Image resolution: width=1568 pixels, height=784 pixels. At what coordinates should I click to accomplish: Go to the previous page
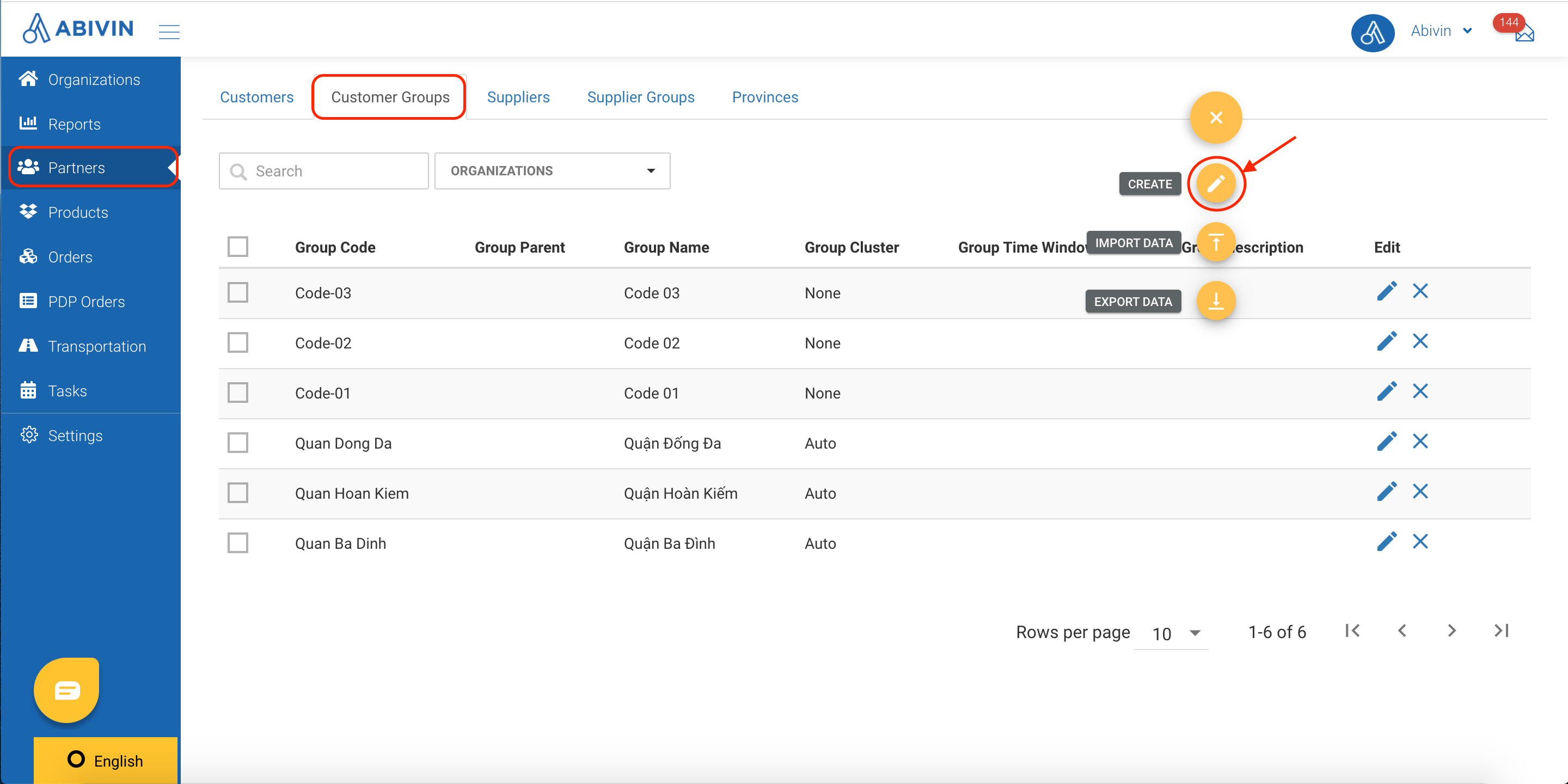(x=1402, y=631)
